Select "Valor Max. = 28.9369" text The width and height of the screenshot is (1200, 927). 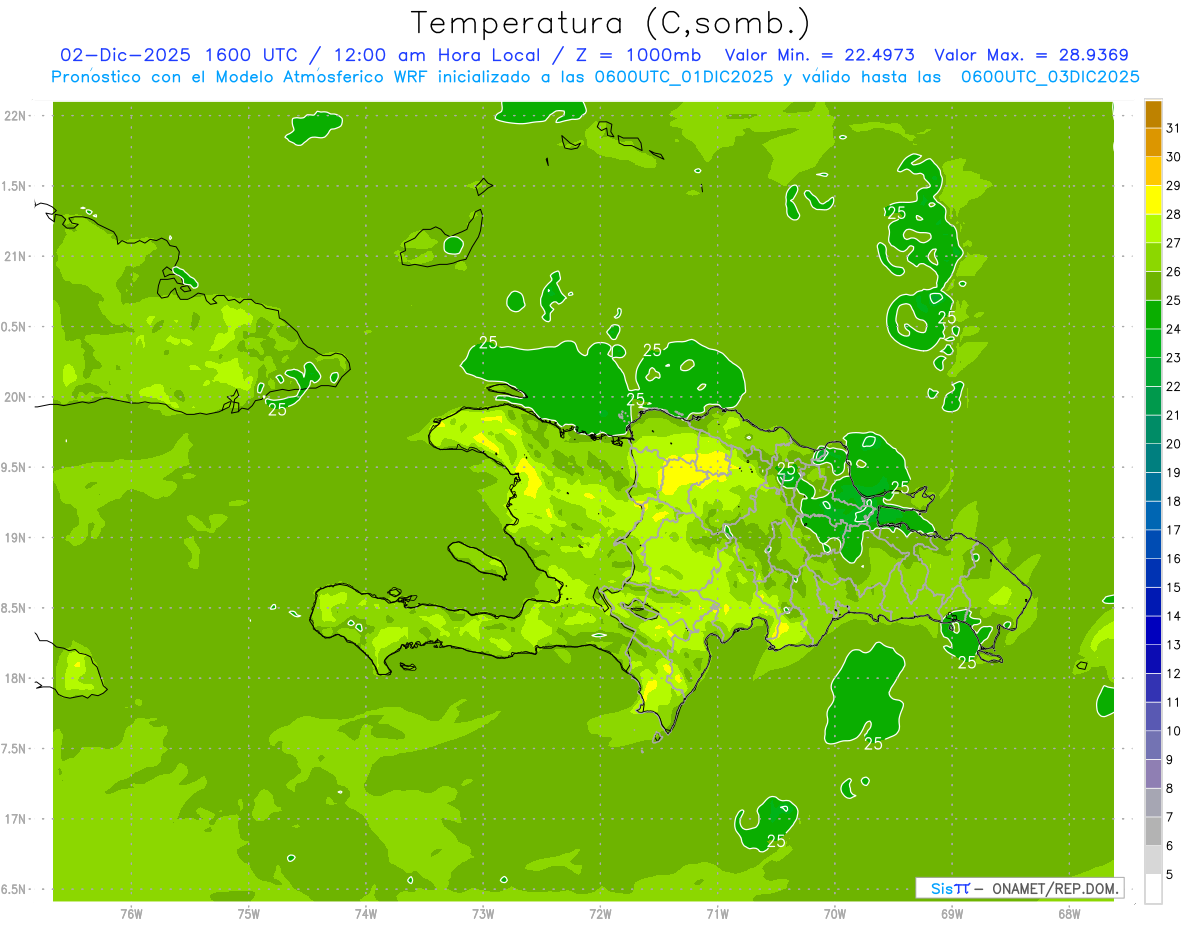pyautogui.click(x=1031, y=55)
